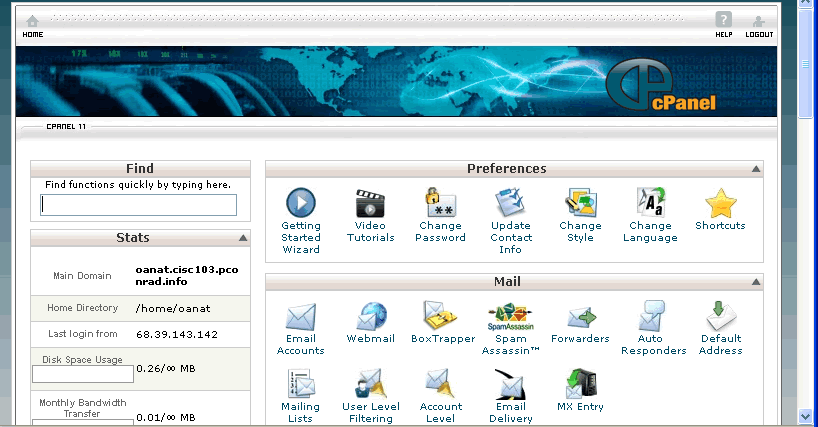Click the Disk Space Usage bar
The height and width of the screenshot is (427, 818).
pos(83,374)
